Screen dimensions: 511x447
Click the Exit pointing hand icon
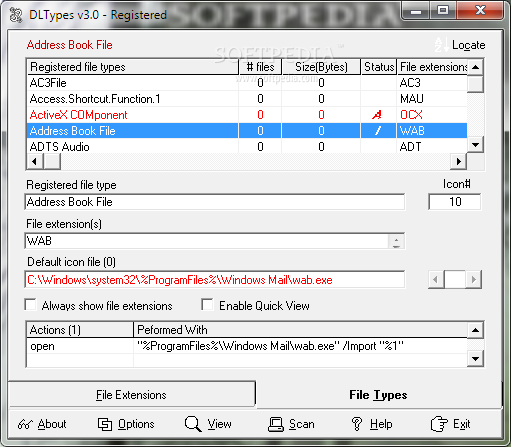click(x=439, y=424)
